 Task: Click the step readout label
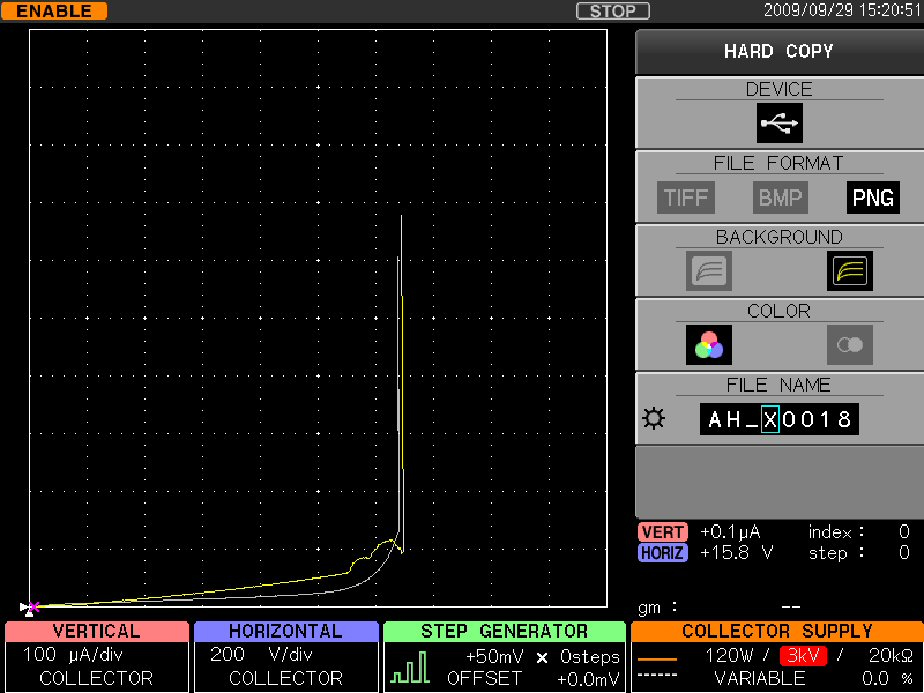836,553
